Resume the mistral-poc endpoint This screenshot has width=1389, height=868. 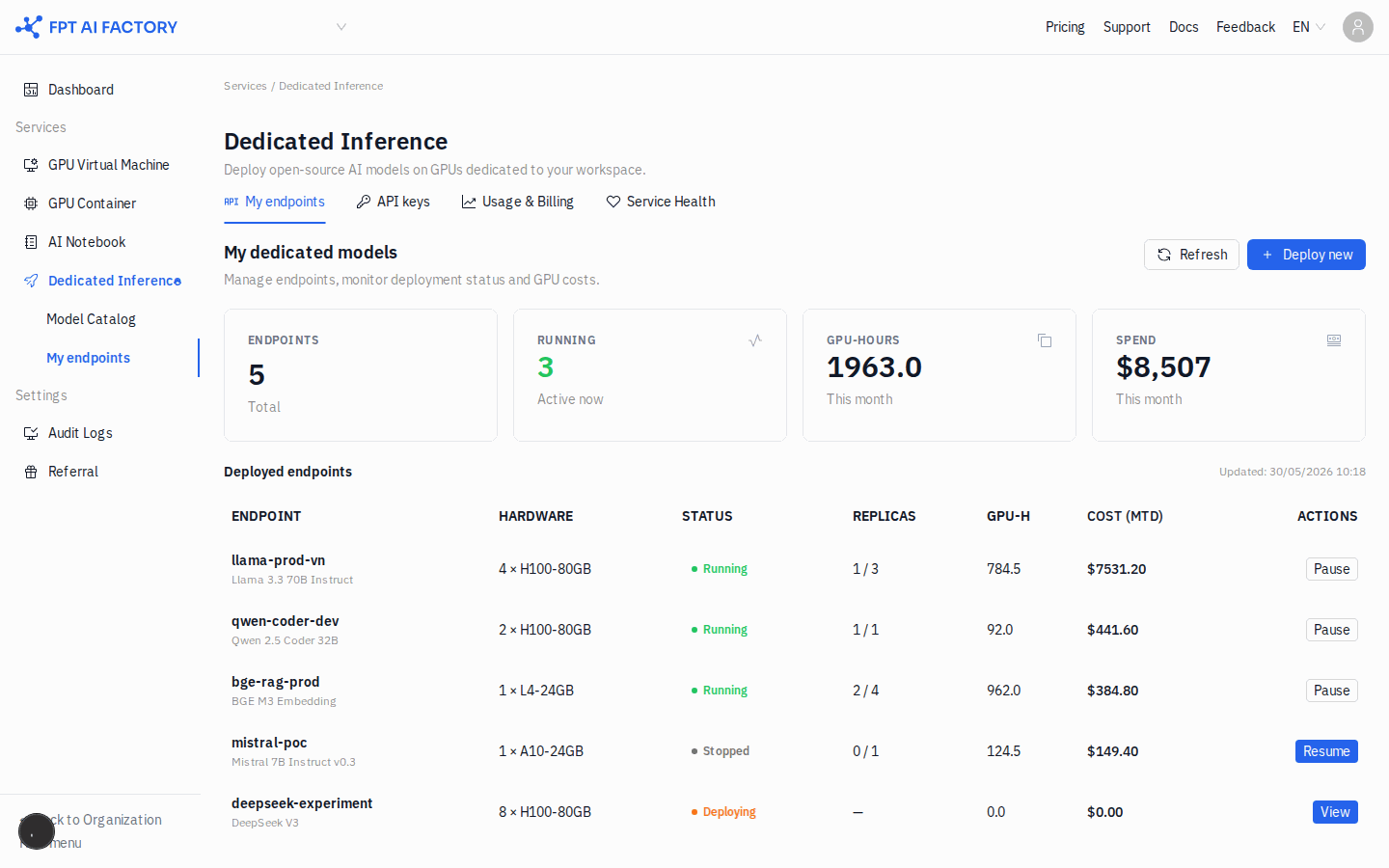point(1326,751)
